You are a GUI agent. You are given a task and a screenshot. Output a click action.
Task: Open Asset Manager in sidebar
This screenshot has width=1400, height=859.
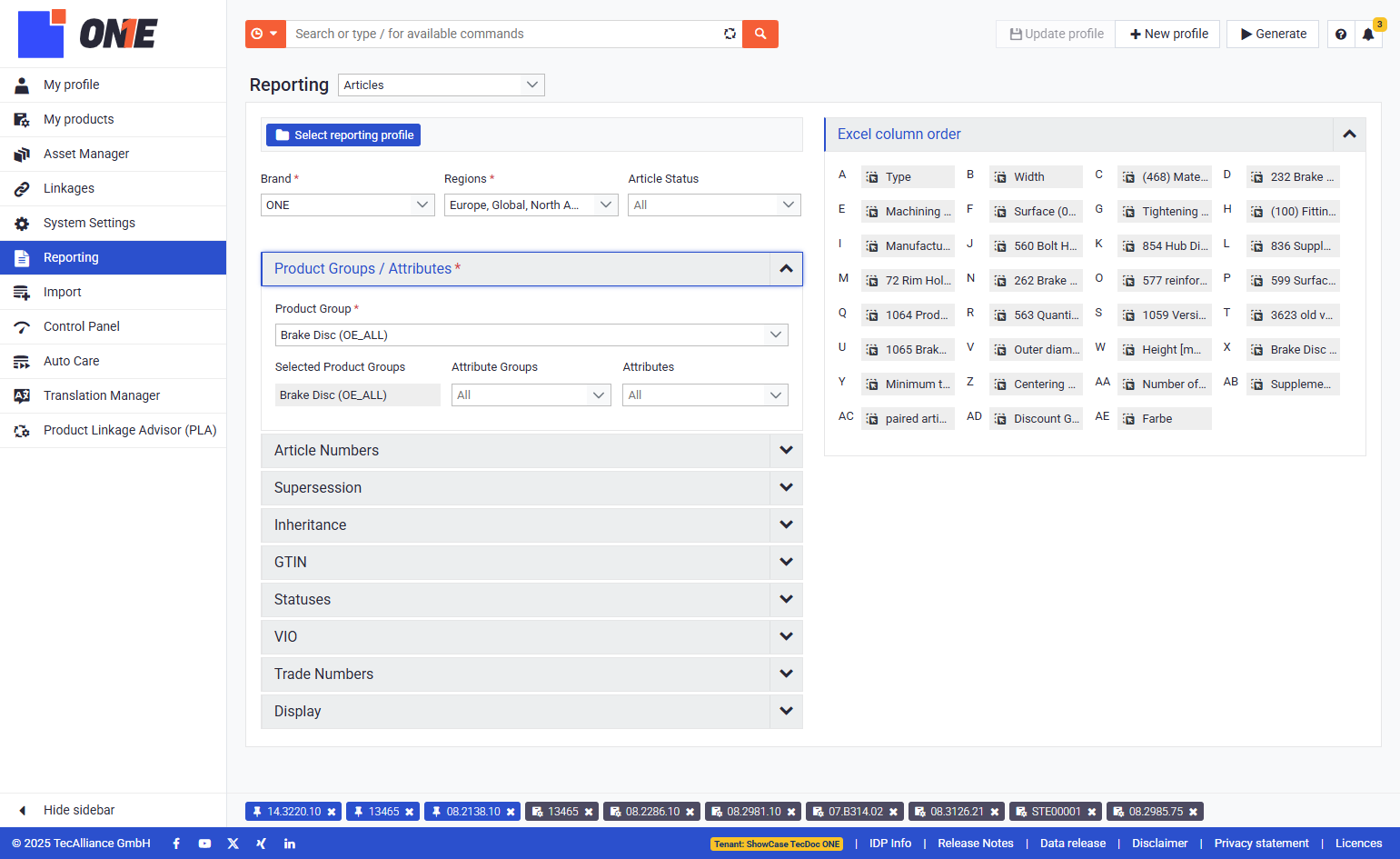(x=113, y=154)
